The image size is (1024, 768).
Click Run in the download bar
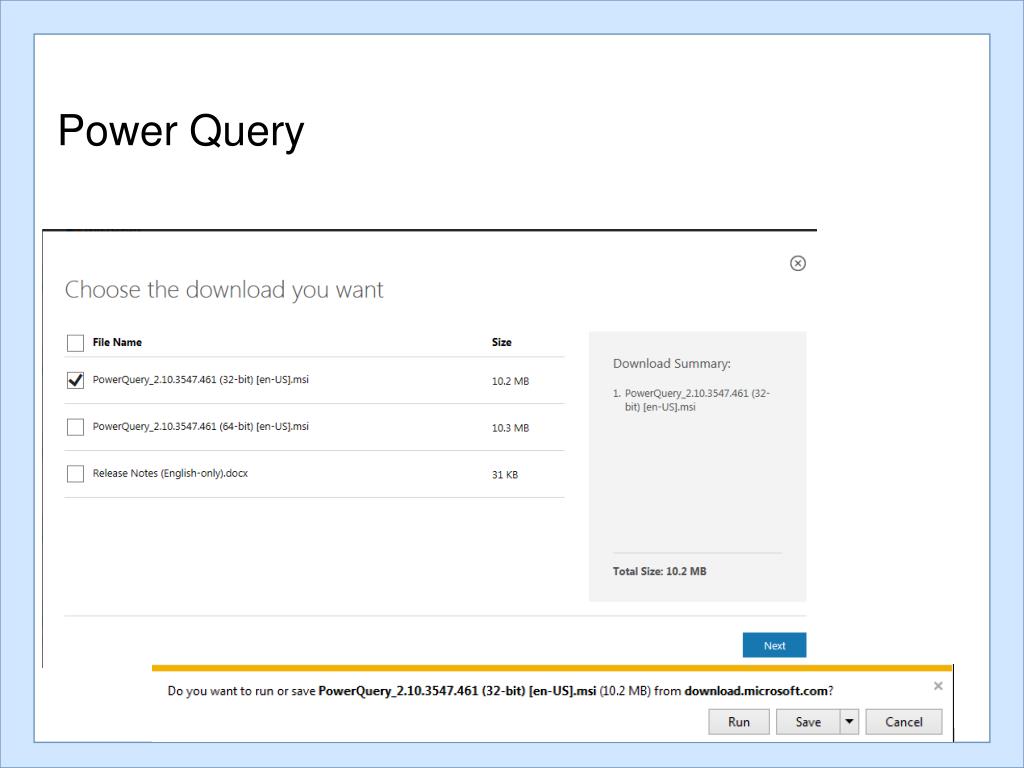[x=739, y=722]
